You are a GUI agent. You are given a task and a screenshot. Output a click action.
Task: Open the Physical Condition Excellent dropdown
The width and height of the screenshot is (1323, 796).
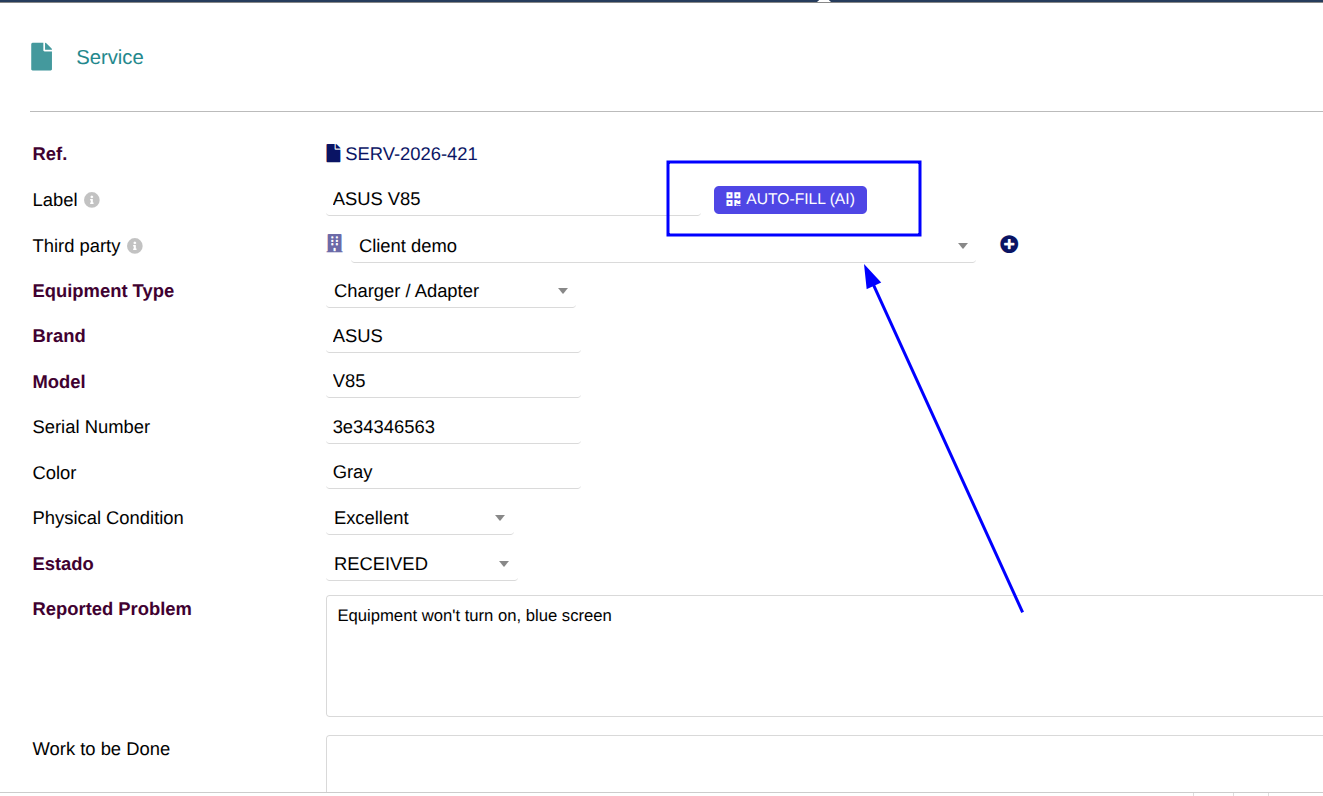[x=420, y=518]
